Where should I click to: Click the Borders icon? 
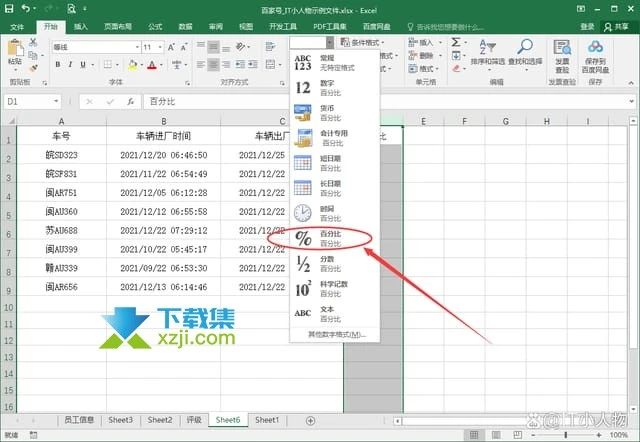(108, 64)
